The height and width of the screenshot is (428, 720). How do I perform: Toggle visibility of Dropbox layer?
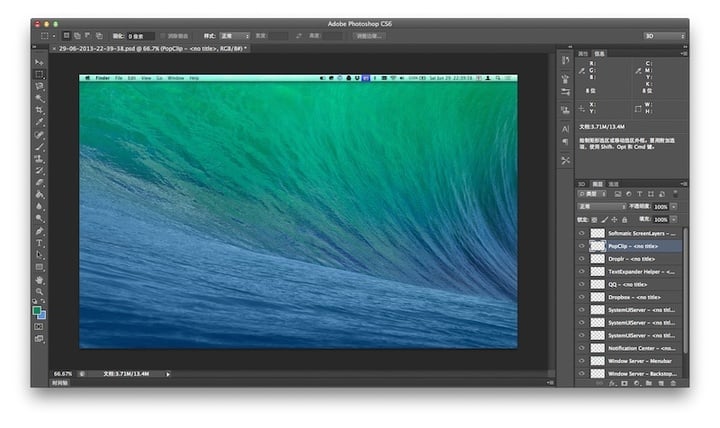click(582, 297)
